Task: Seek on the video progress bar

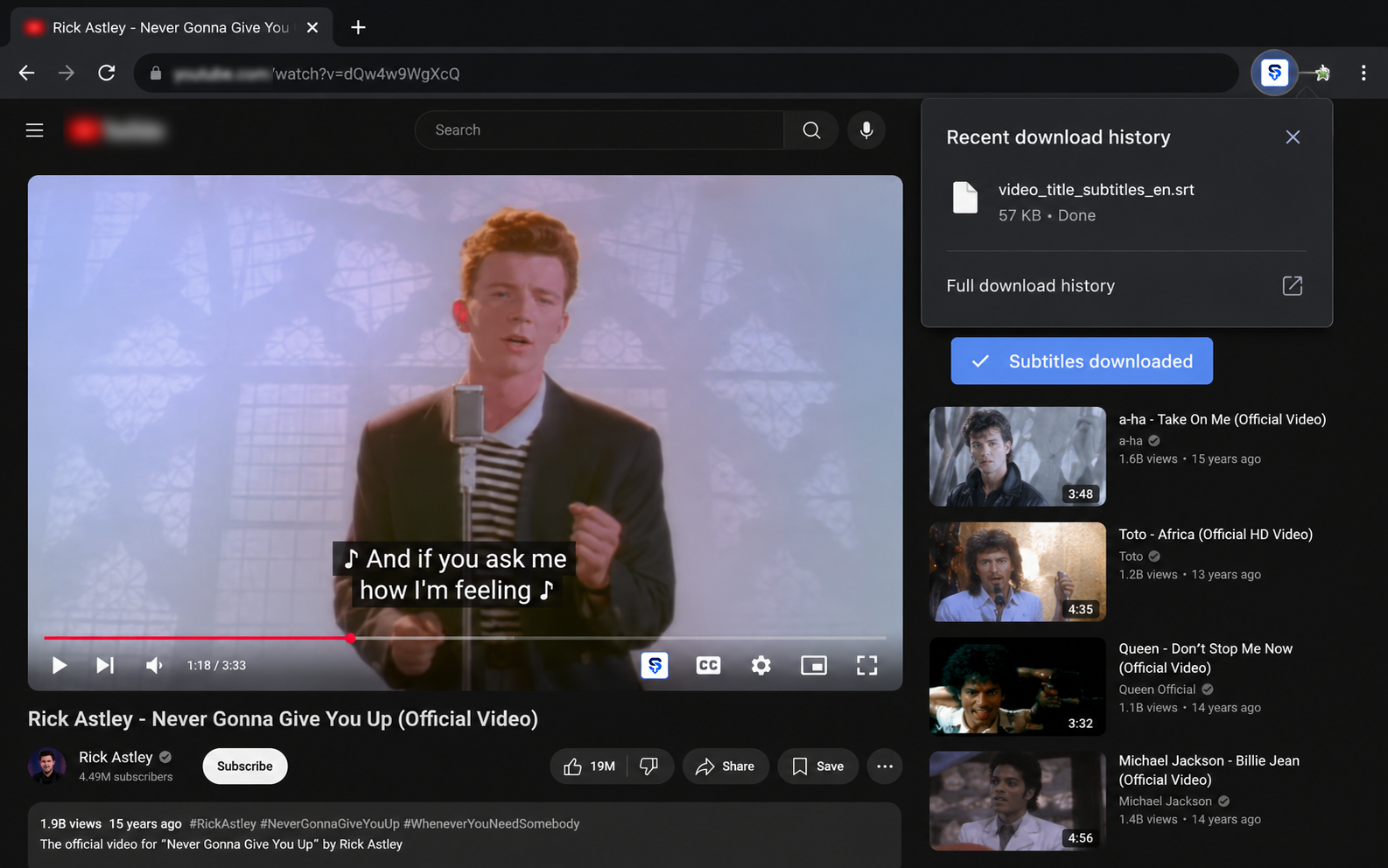Action: coord(465,638)
